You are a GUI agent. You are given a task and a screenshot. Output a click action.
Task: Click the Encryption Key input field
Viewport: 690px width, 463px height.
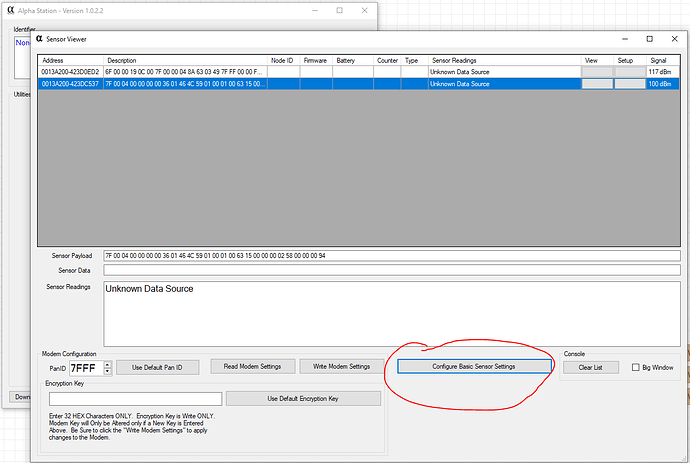pyautogui.click(x=136, y=399)
